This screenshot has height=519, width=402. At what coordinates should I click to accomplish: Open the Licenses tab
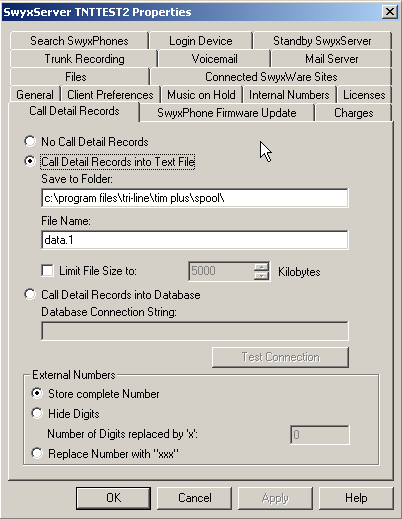coord(364,95)
